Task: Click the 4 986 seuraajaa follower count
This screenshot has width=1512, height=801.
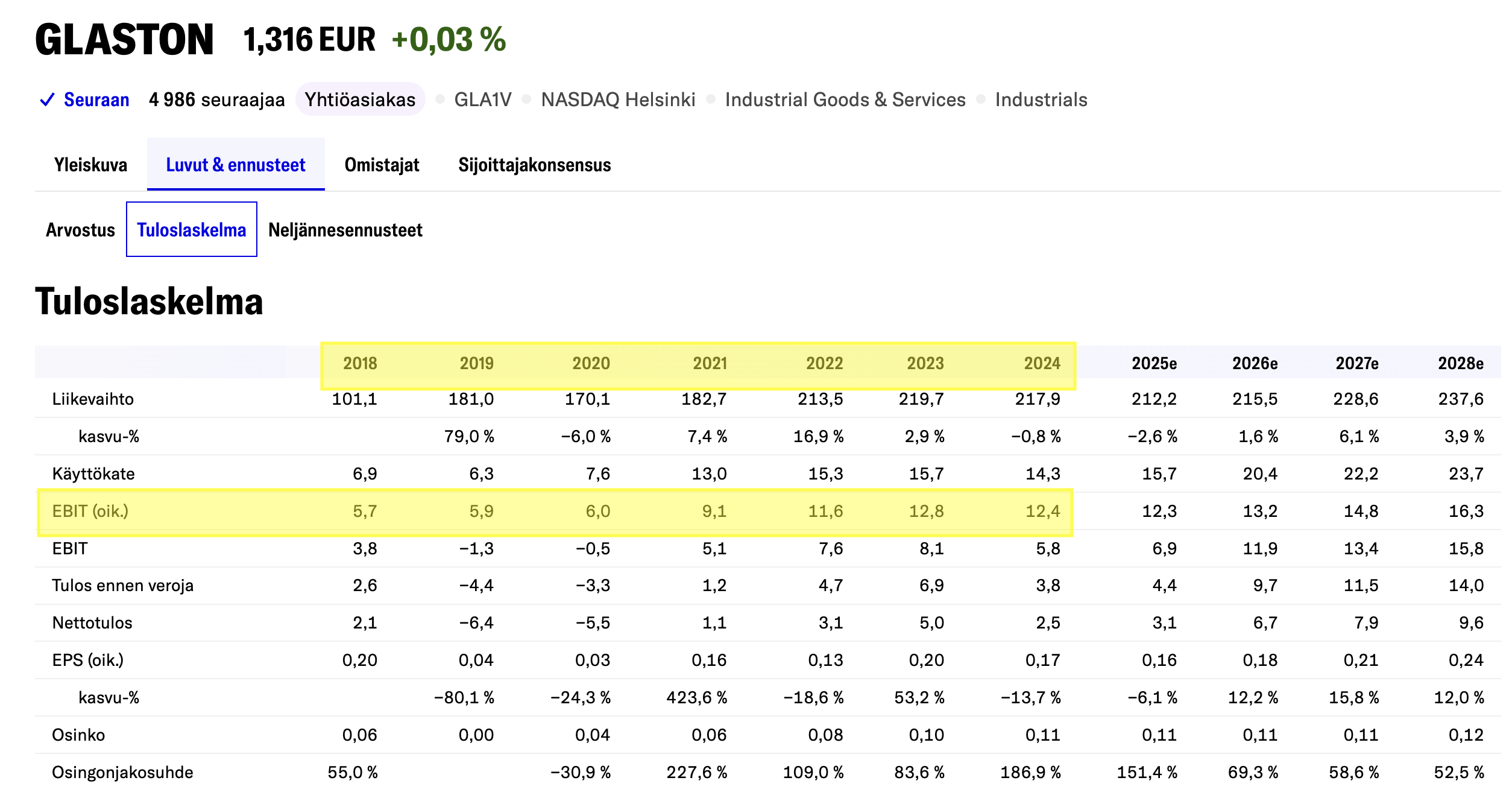Action: coord(216,100)
